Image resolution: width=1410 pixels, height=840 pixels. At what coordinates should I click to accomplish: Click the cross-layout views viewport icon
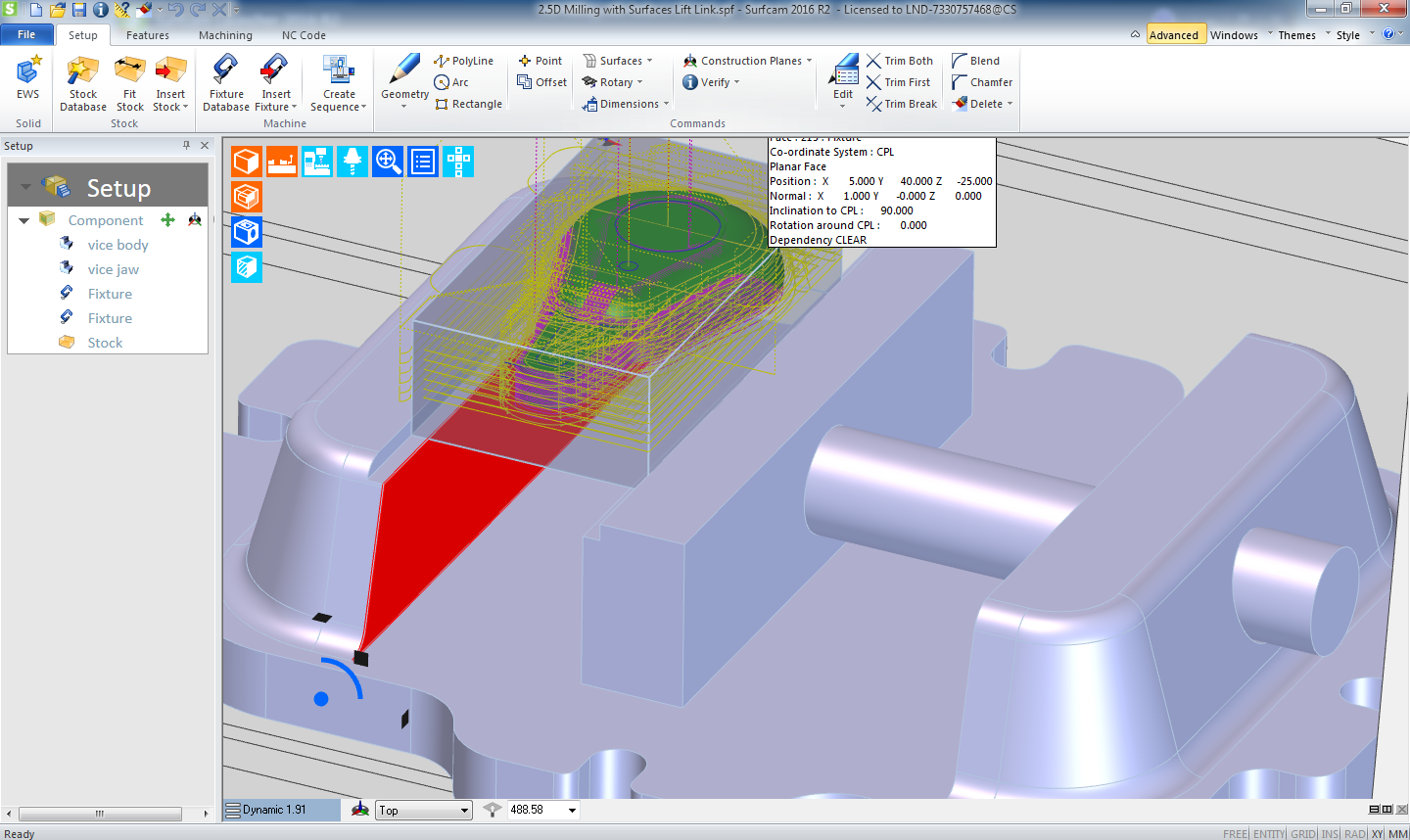(458, 162)
